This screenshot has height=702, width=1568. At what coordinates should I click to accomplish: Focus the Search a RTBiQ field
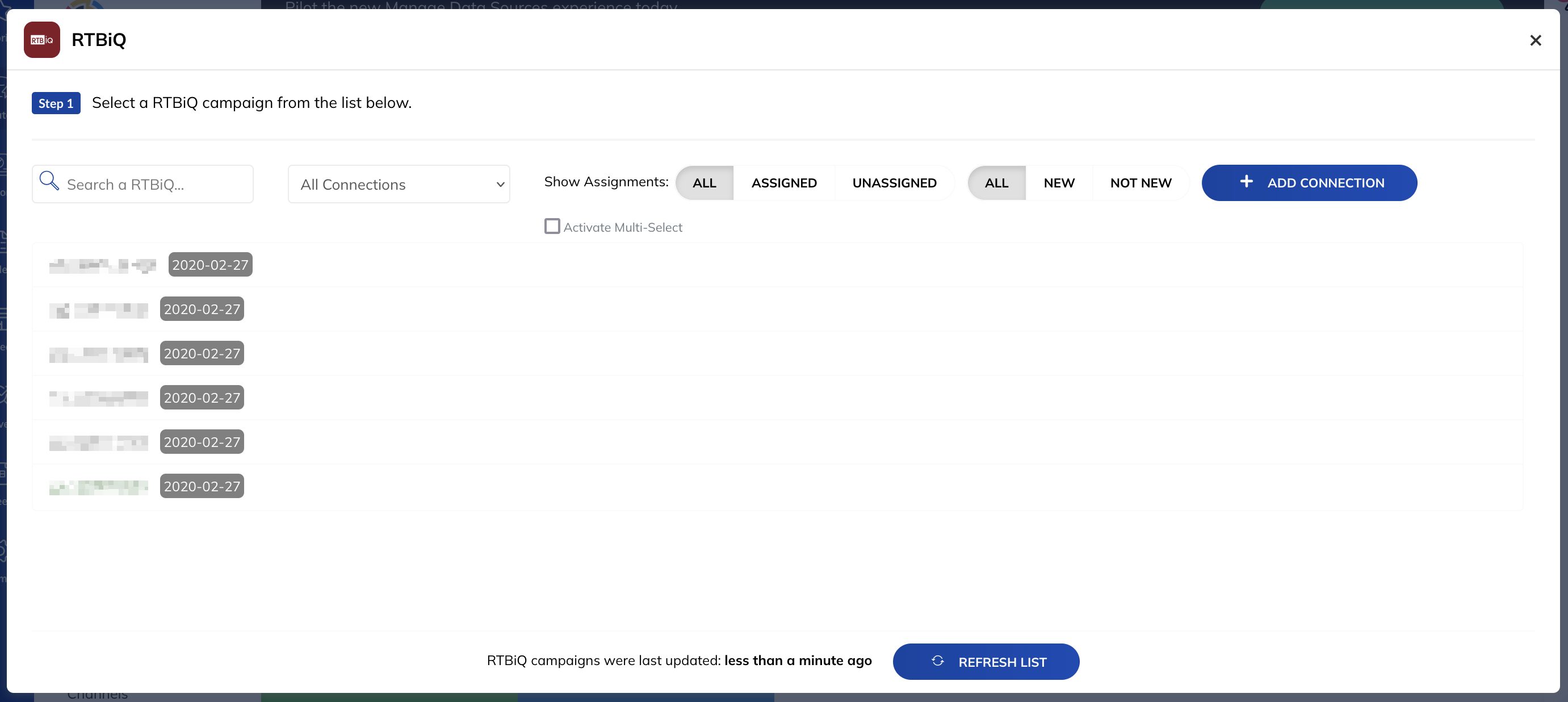[x=142, y=184]
